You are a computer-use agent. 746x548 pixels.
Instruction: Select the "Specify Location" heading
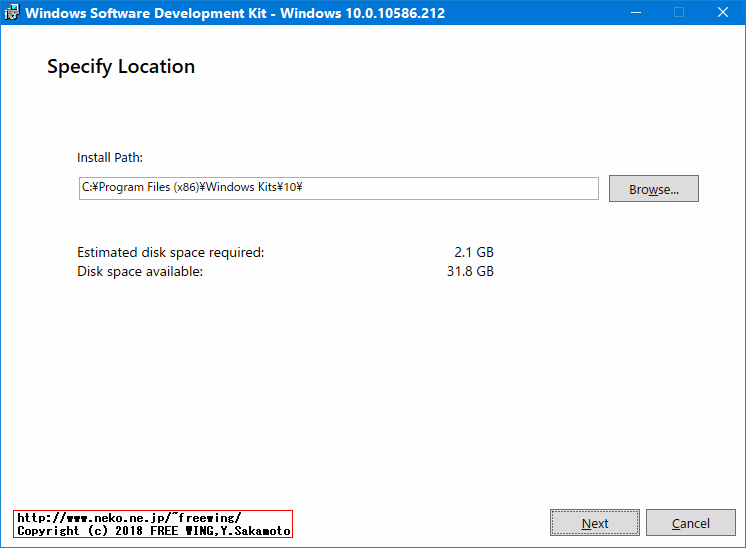click(121, 67)
